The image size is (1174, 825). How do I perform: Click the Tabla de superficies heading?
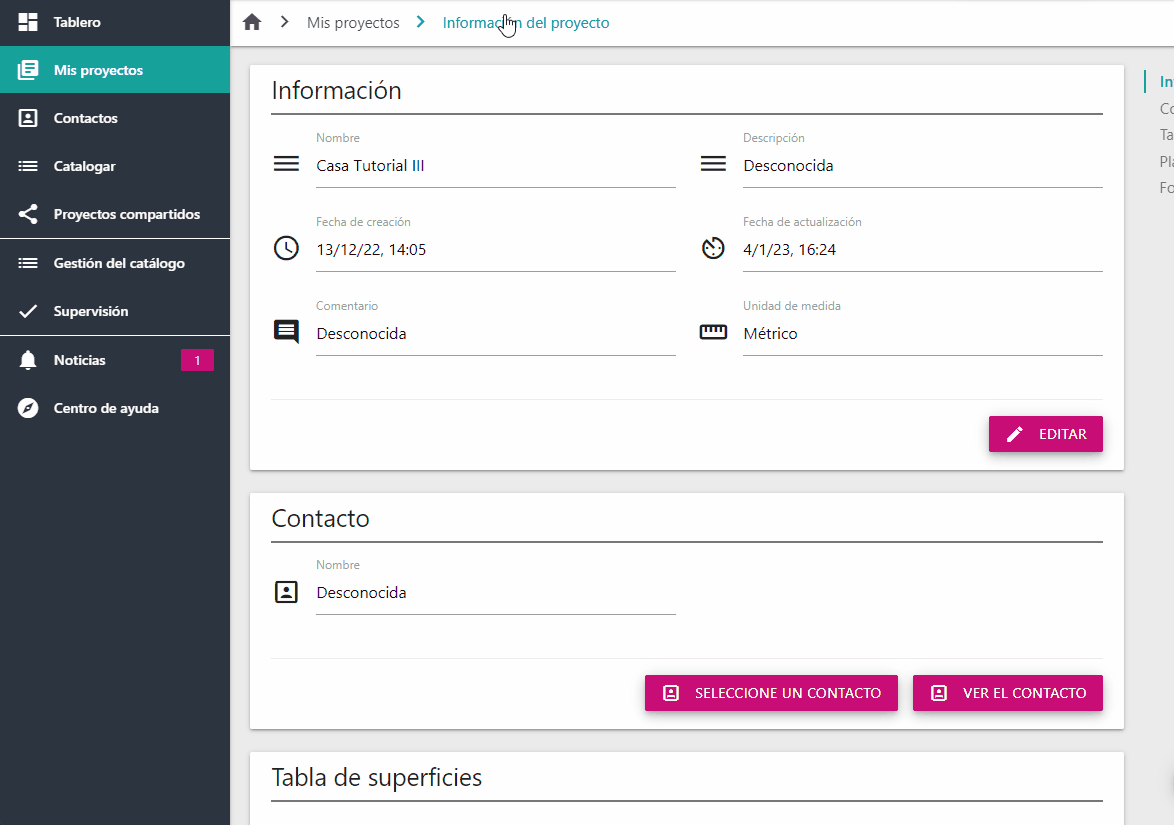377,778
